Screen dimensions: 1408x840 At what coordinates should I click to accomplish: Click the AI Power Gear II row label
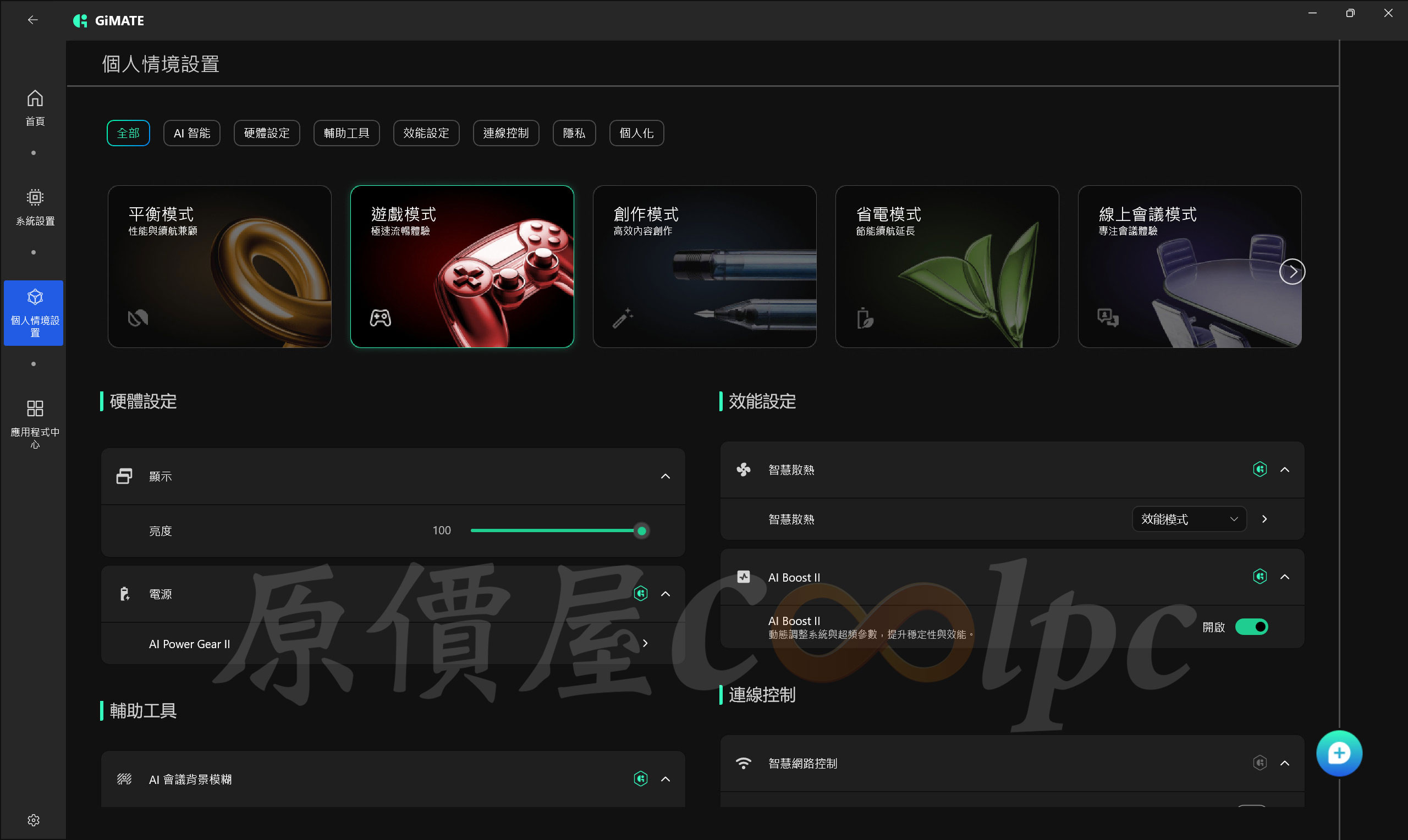click(189, 644)
